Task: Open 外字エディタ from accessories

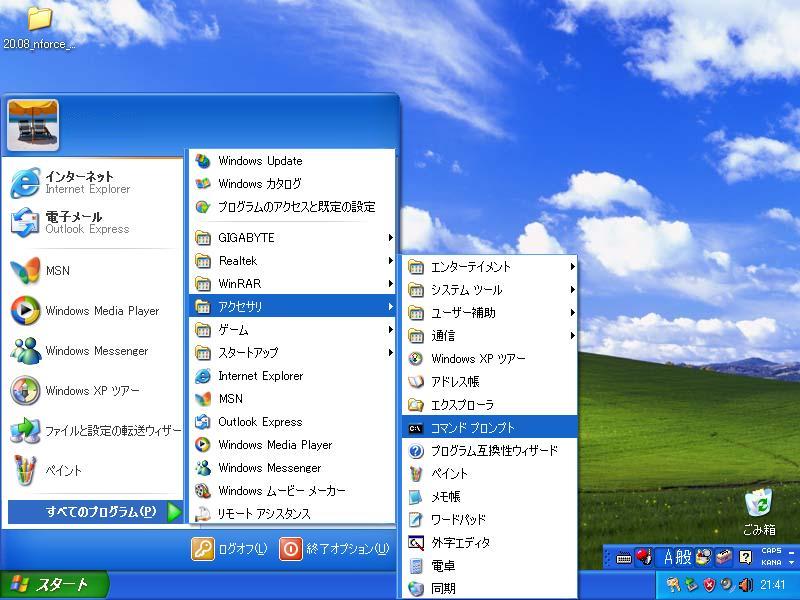Action: (490, 542)
